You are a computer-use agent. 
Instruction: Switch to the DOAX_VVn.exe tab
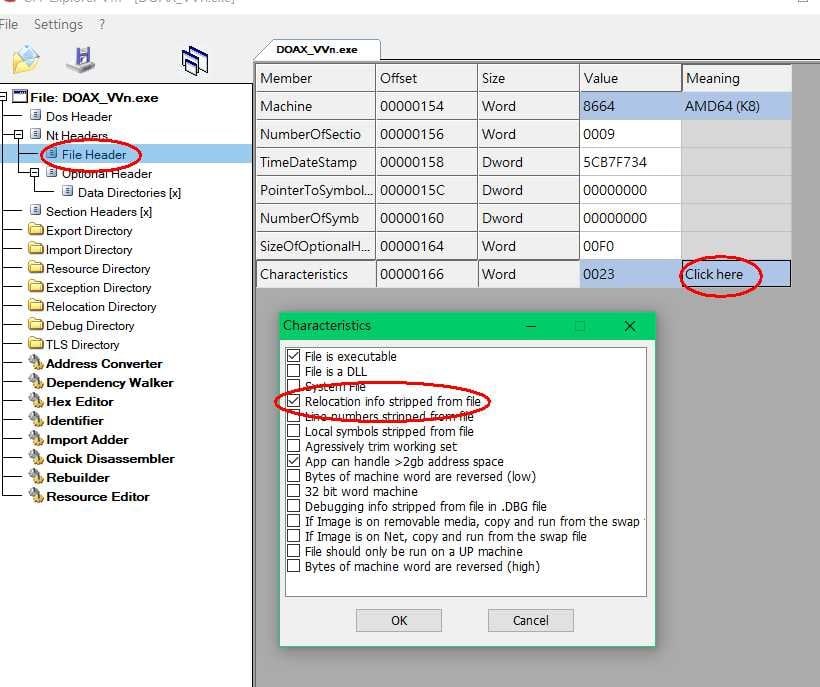click(x=317, y=50)
